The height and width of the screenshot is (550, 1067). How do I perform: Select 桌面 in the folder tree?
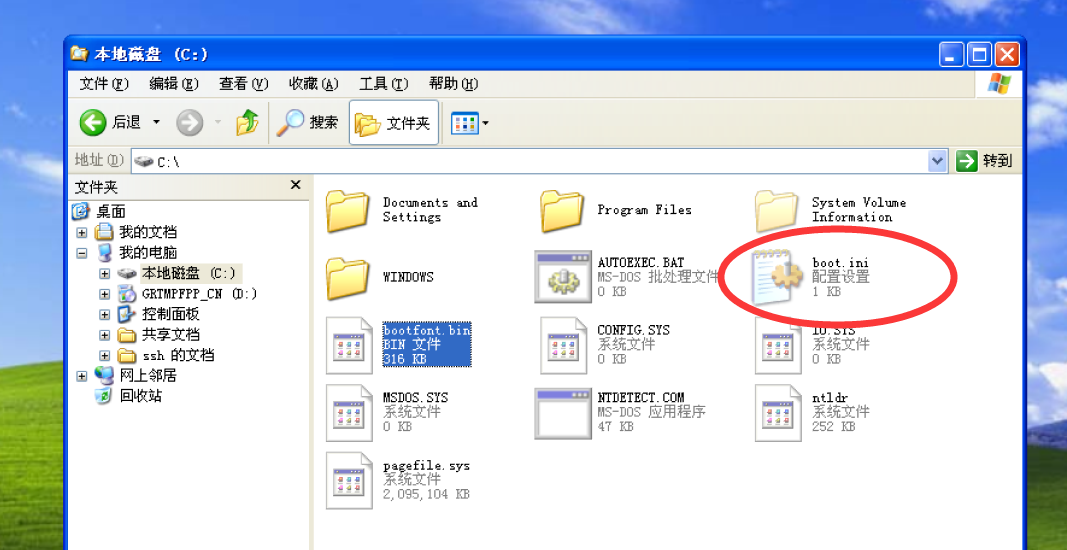pos(112,212)
